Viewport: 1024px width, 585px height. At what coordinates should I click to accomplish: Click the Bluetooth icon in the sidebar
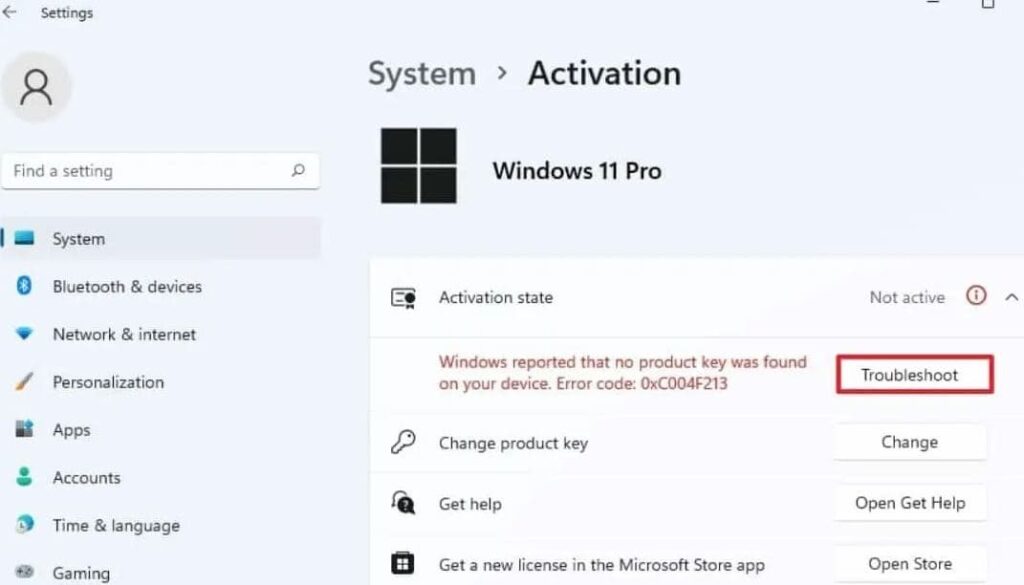pyautogui.click(x=22, y=287)
